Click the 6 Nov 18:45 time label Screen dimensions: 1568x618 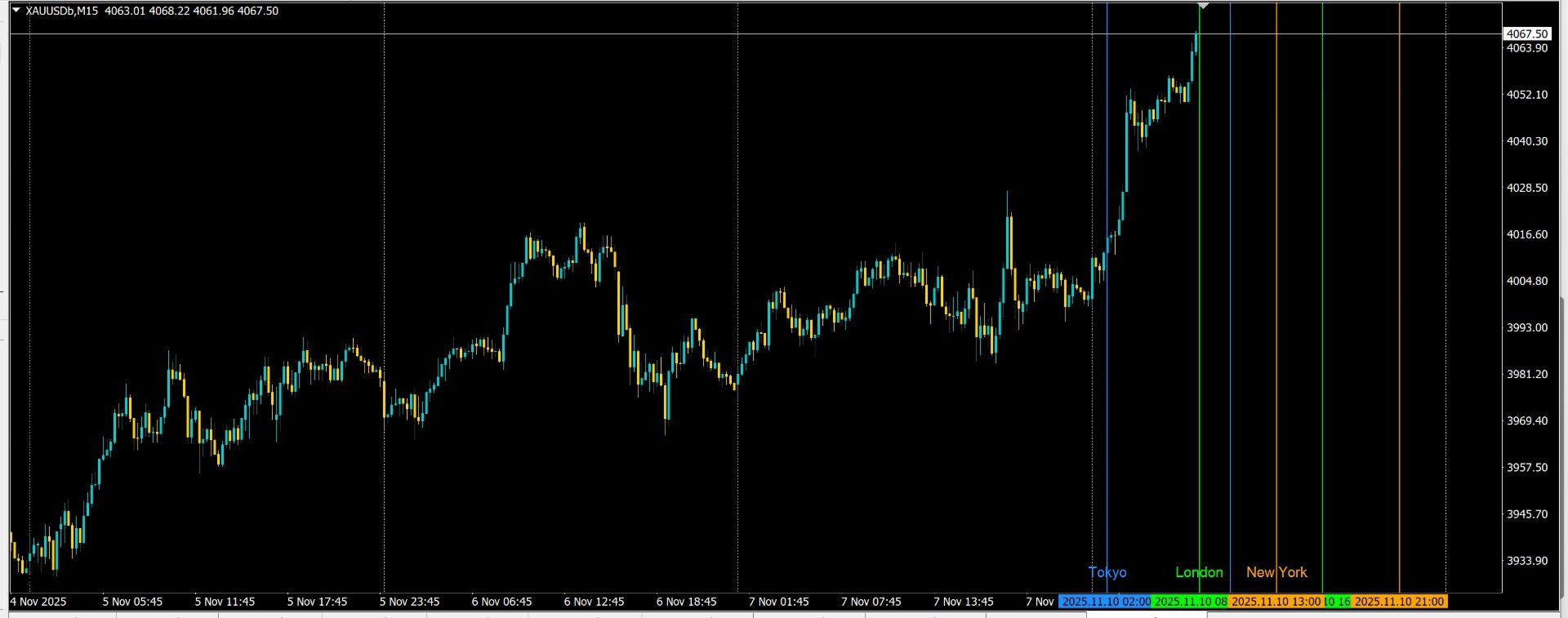[x=686, y=602]
